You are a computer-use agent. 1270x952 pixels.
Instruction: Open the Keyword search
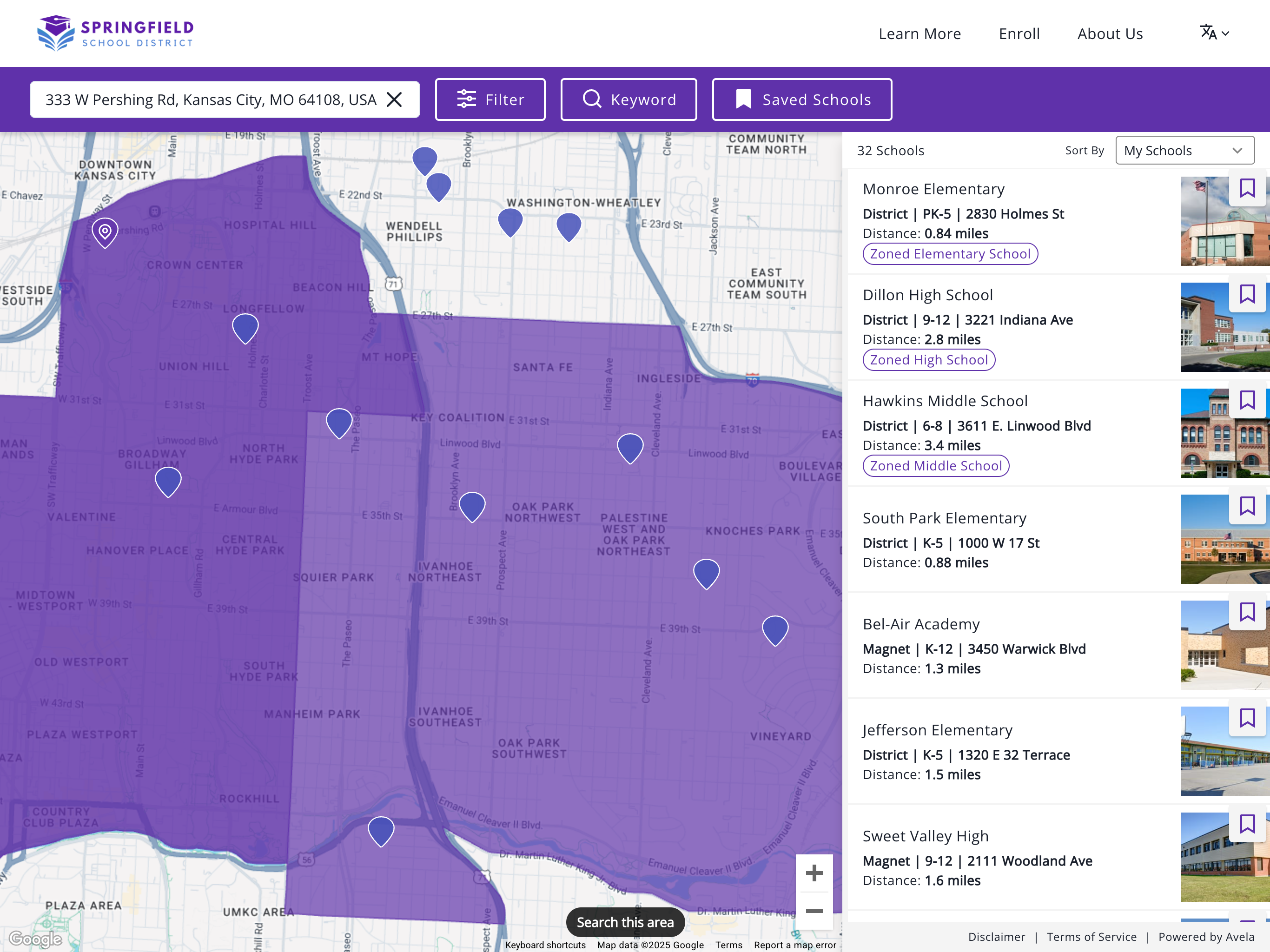[628, 99]
